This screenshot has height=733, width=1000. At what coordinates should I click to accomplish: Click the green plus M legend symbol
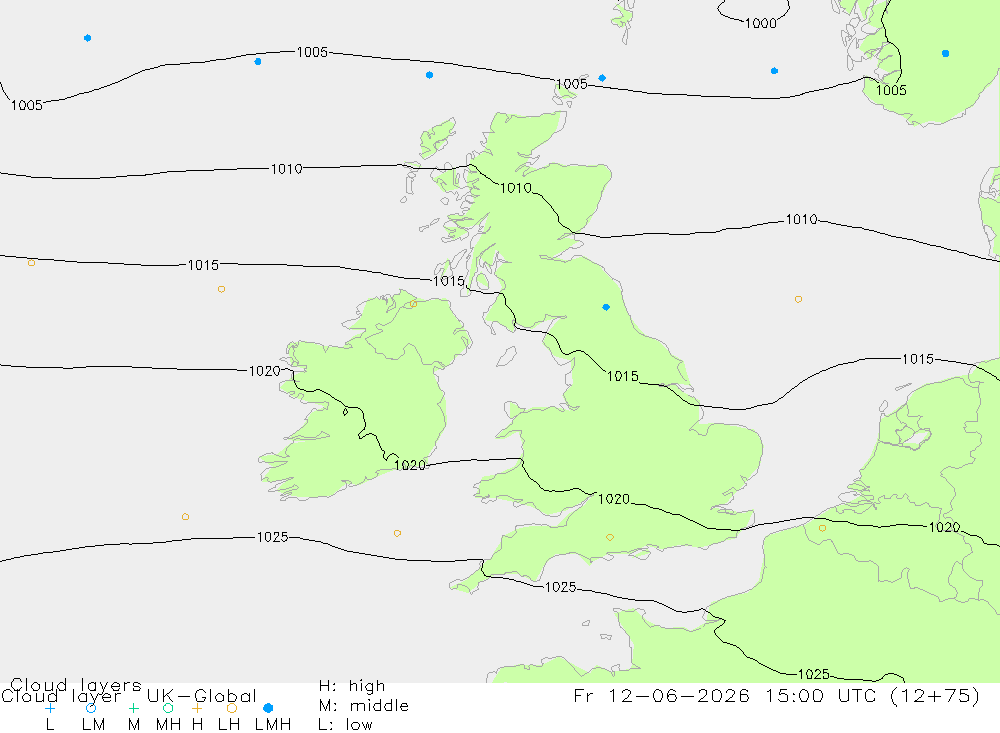[133, 708]
